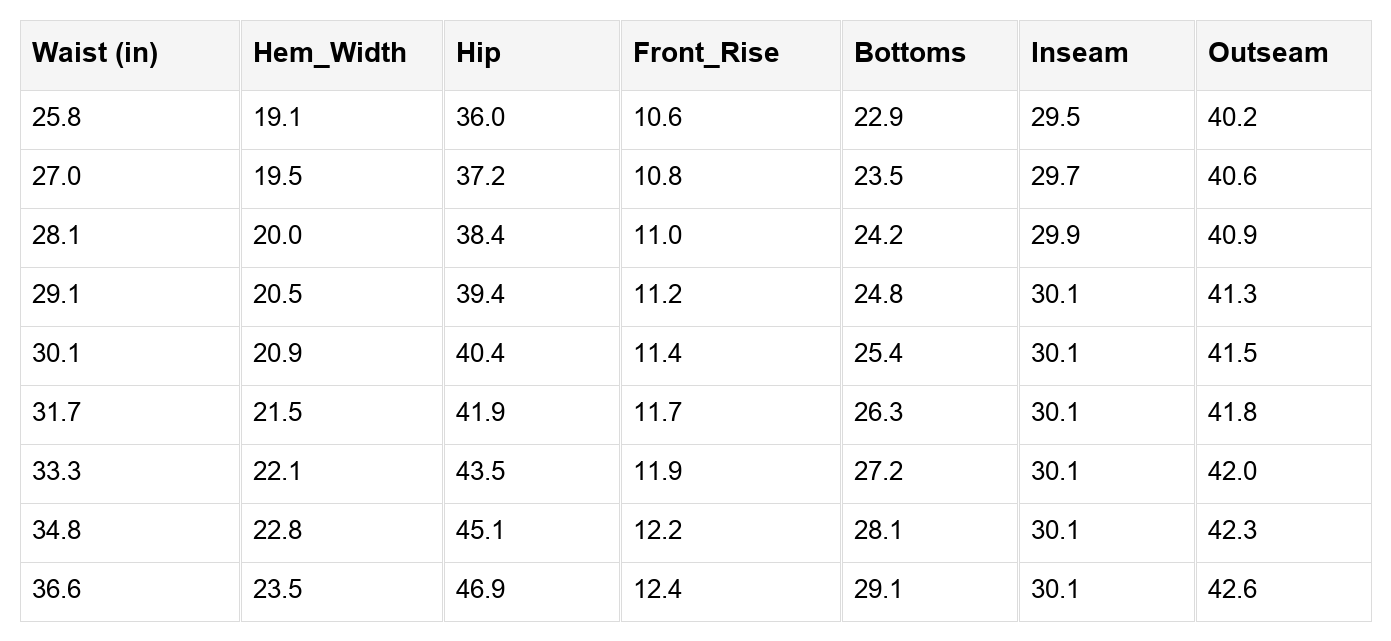The height and width of the screenshot is (641, 1391).
Task: Select the inseam cell 29.5
Action: [x=1056, y=118]
